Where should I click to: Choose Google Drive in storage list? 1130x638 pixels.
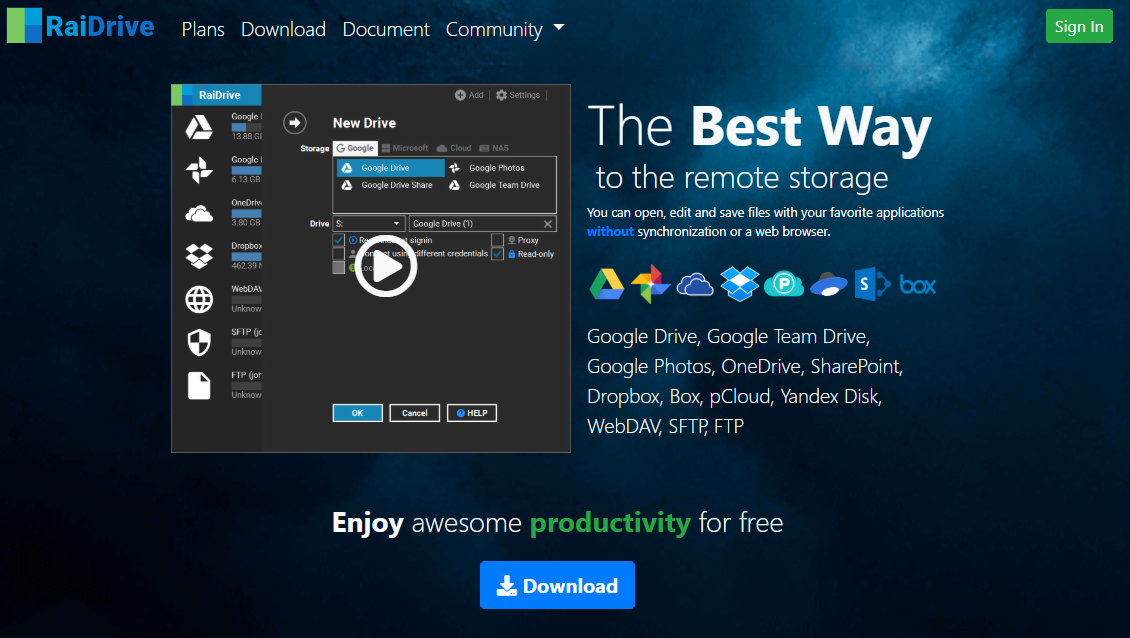[x=391, y=168]
